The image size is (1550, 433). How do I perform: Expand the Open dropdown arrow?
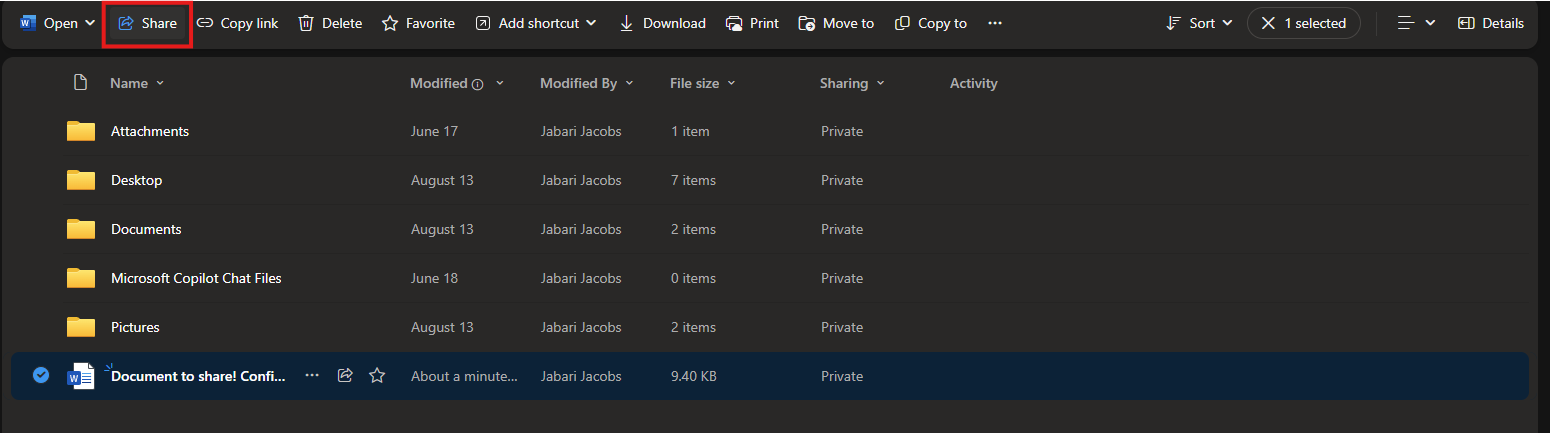pyautogui.click(x=91, y=23)
